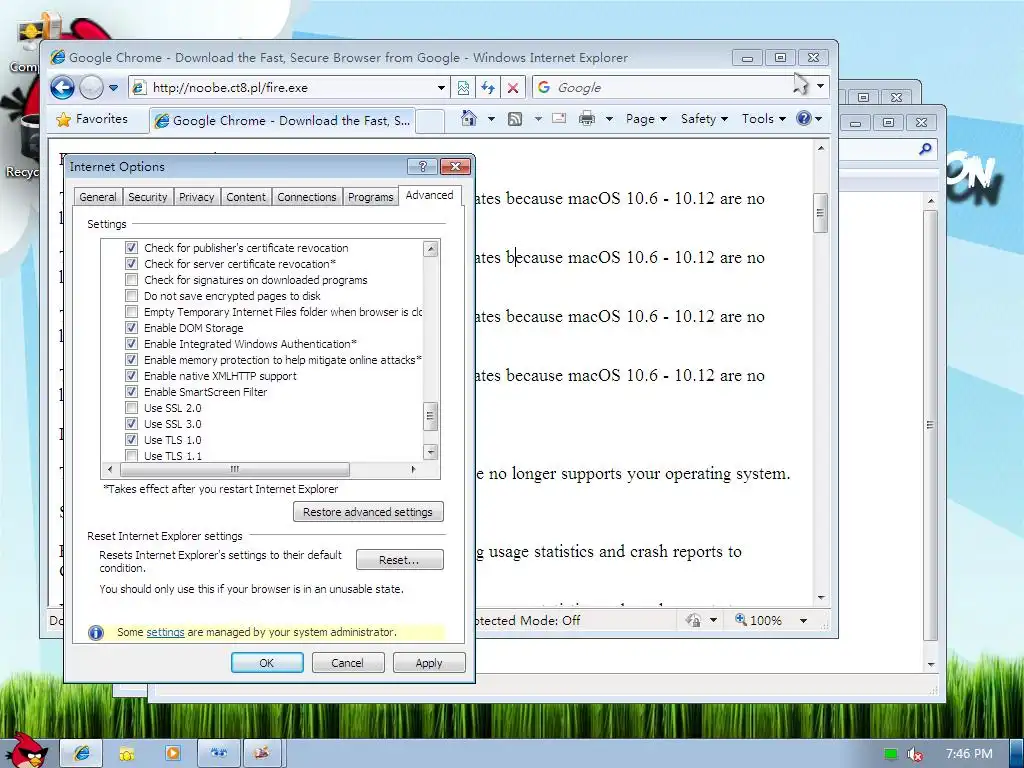The height and width of the screenshot is (768, 1024).
Task: Follow the 'settings' link in info bar
Action: coord(165,632)
